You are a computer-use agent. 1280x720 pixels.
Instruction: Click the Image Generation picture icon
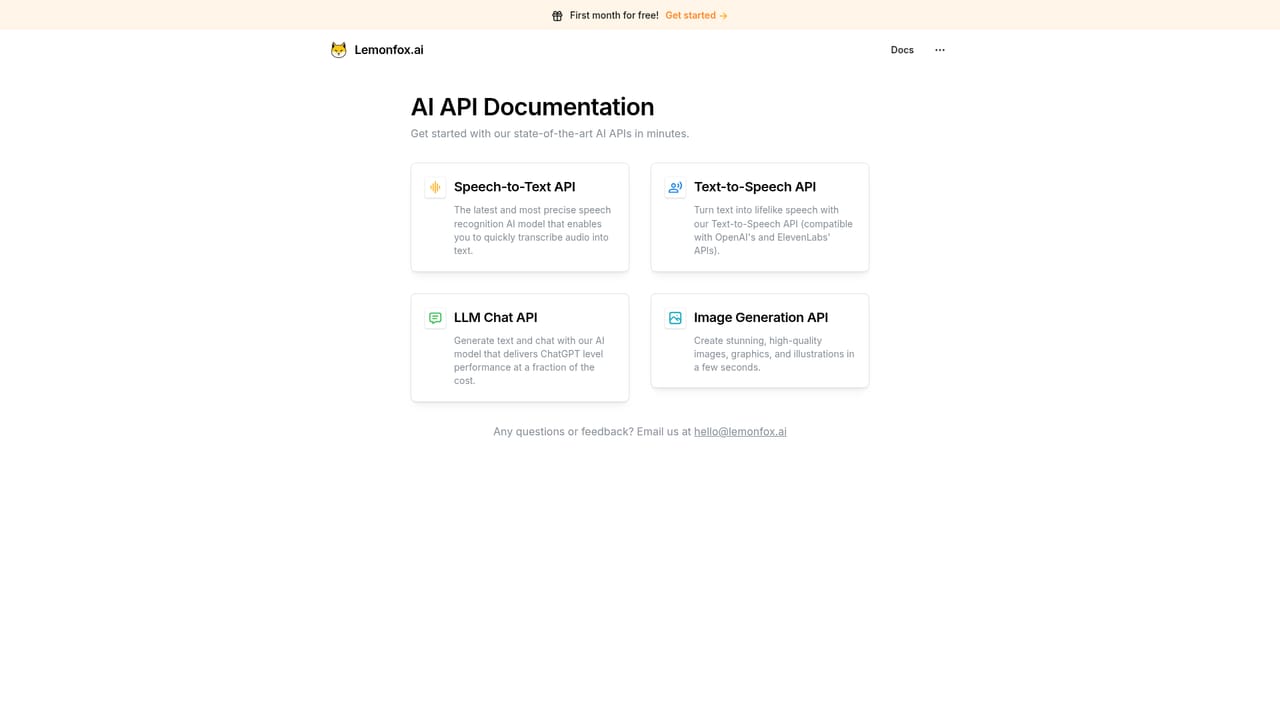click(675, 318)
